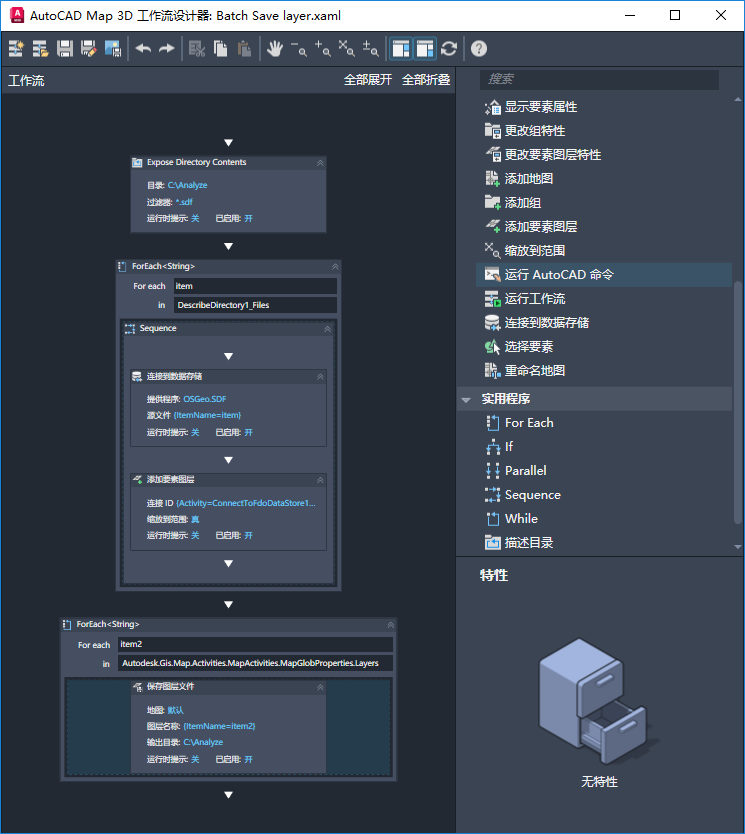Click the zoom plus/minus tool icon
Image resolution: width=745 pixels, height=834 pixels.
pyautogui.click(x=371, y=49)
